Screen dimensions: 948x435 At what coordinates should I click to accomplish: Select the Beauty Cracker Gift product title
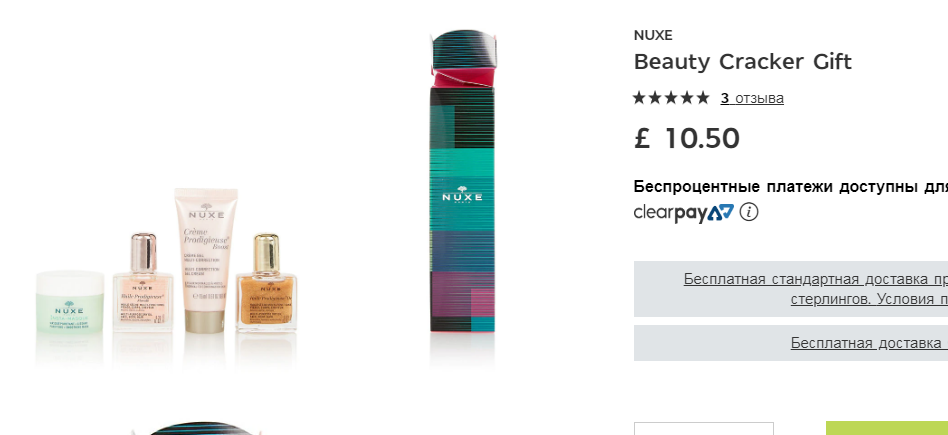742,62
